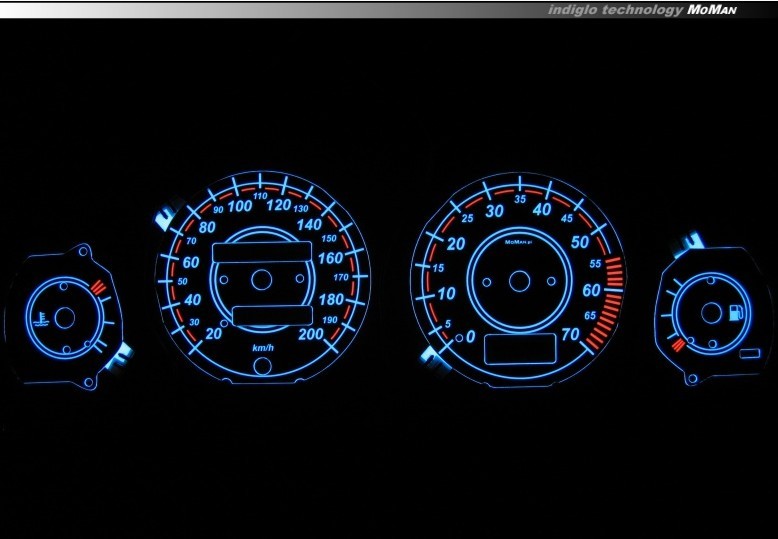The height and width of the screenshot is (539, 778).
Task: Click the 70 mark on the tachometer
Action: click(x=572, y=334)
